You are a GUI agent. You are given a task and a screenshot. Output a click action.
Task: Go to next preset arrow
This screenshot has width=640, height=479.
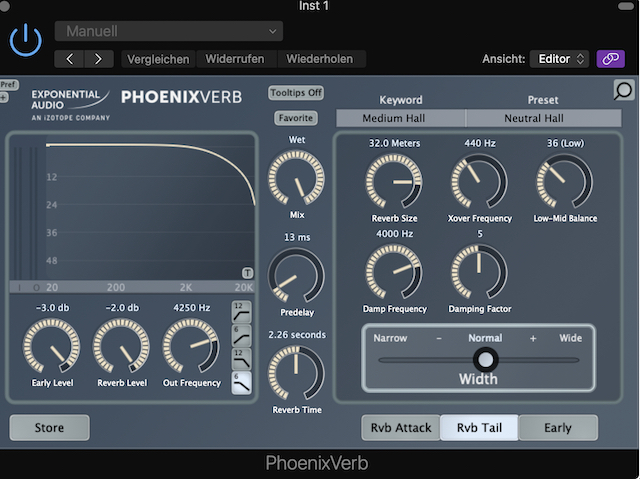[x=99, y=59]
